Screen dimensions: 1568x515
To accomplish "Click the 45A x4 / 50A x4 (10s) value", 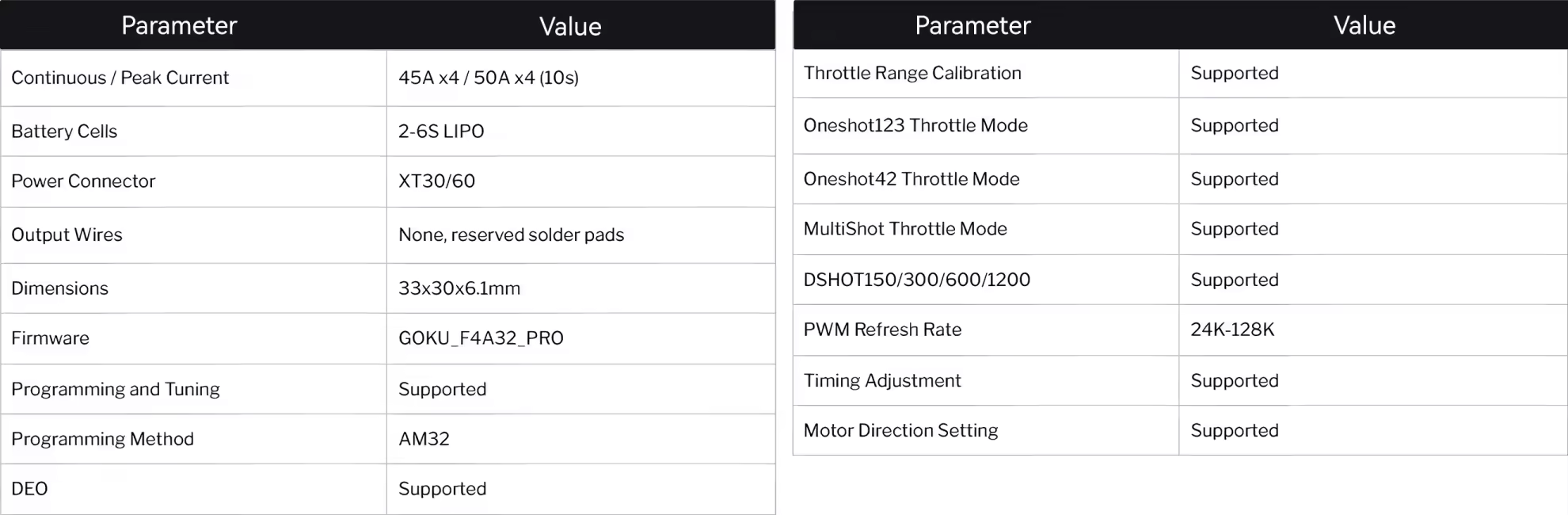I will coord(489,78).
